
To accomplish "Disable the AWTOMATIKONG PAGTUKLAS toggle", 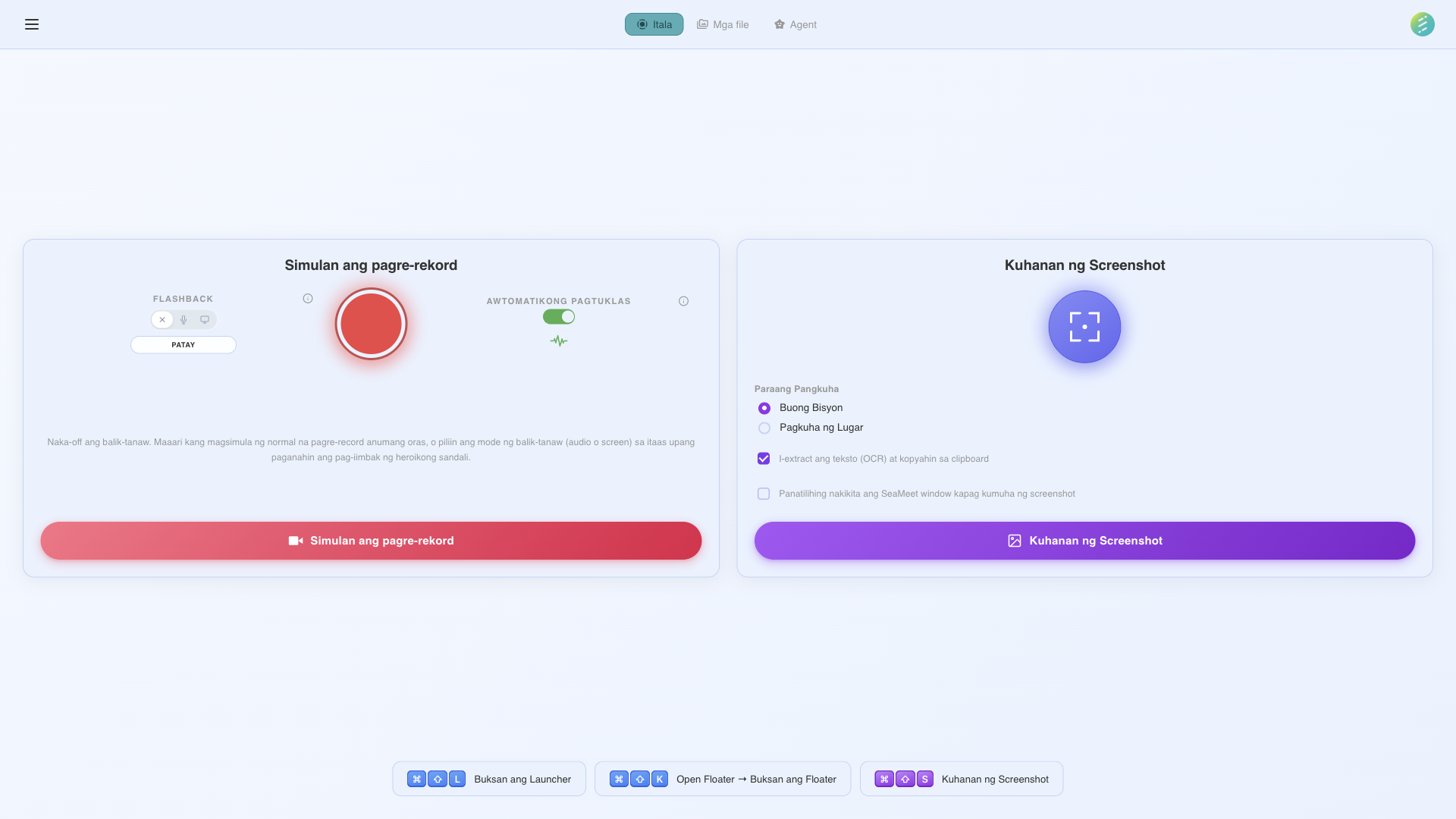I will (x=558, y=316).
